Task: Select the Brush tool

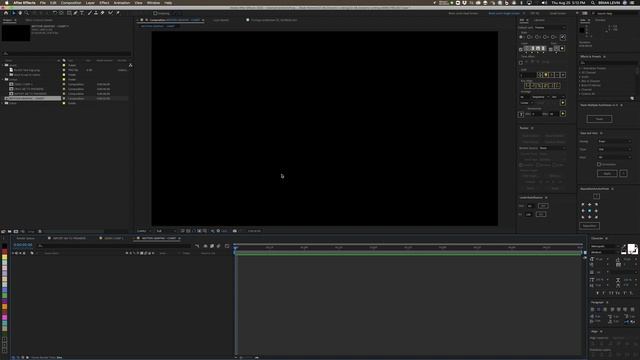Action: pyautogui.click(x=90, y=13)
